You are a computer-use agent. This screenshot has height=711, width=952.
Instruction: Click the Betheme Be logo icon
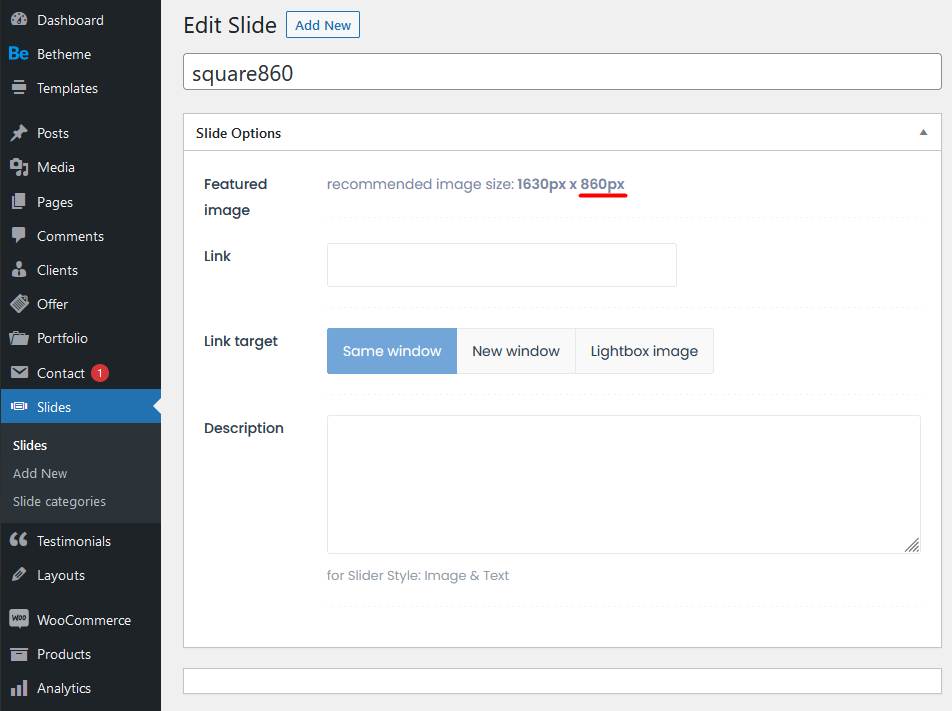pos(19,54)
